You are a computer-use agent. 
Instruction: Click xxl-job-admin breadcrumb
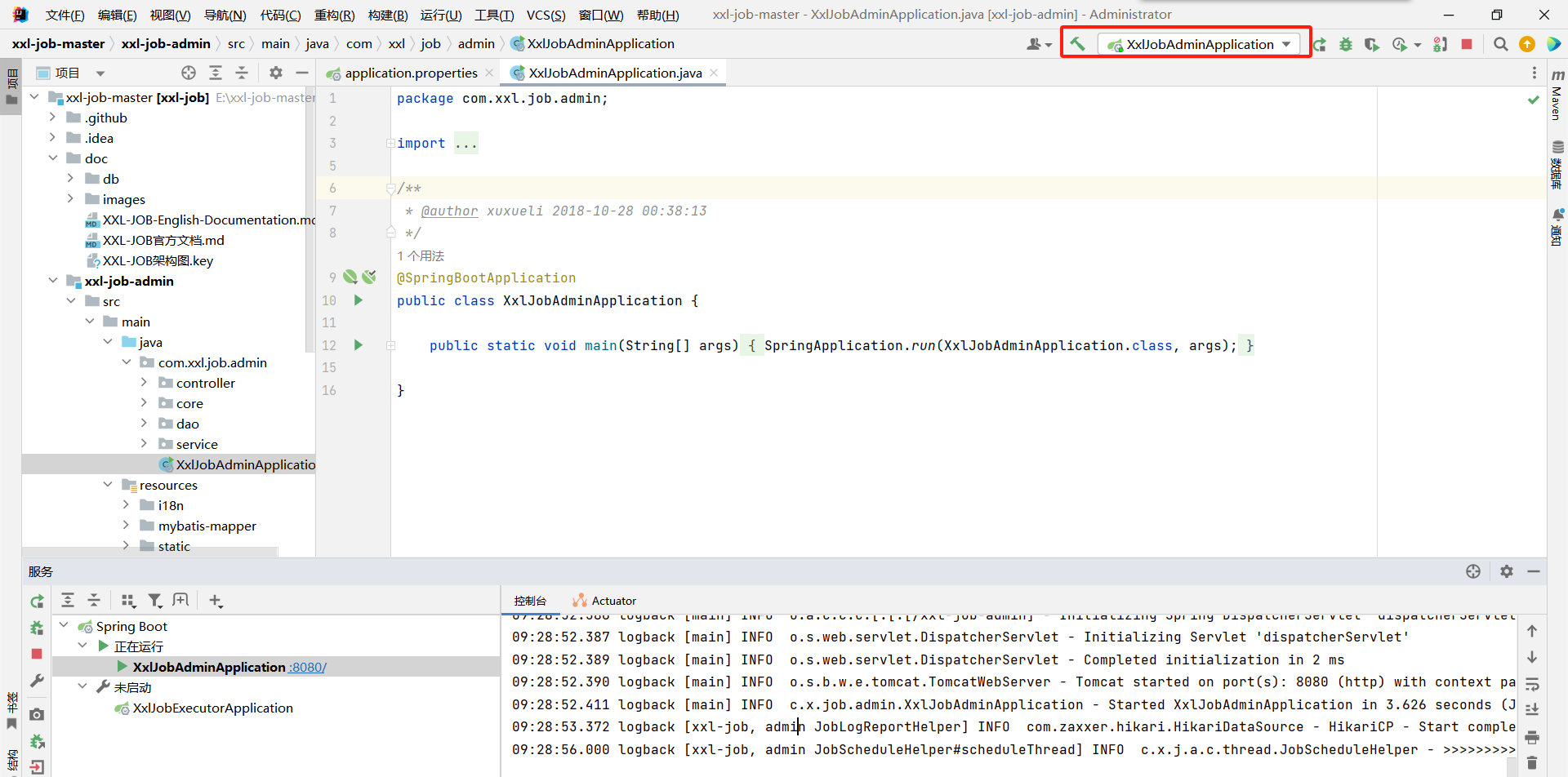166,44
